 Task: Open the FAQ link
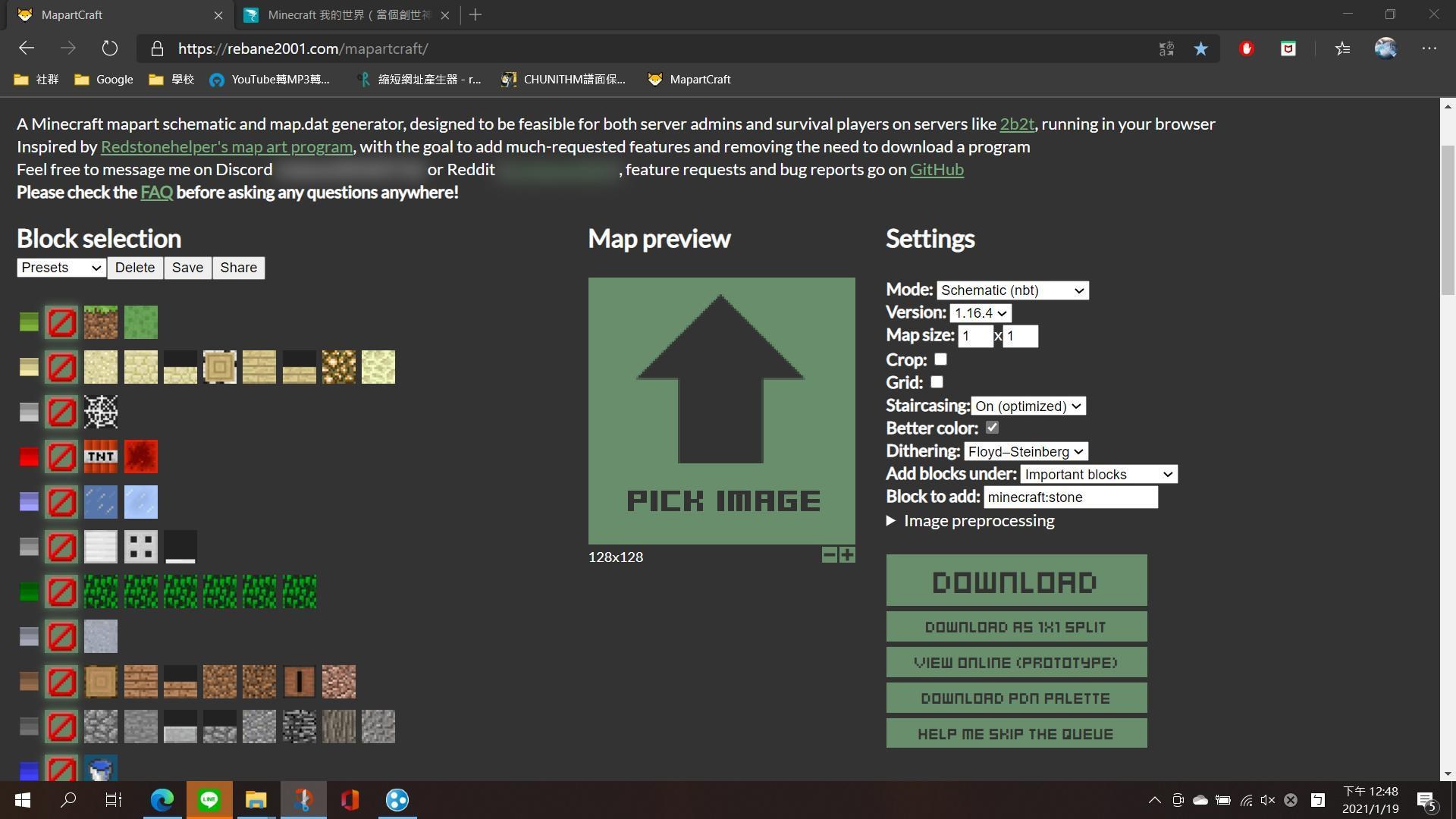156,193
